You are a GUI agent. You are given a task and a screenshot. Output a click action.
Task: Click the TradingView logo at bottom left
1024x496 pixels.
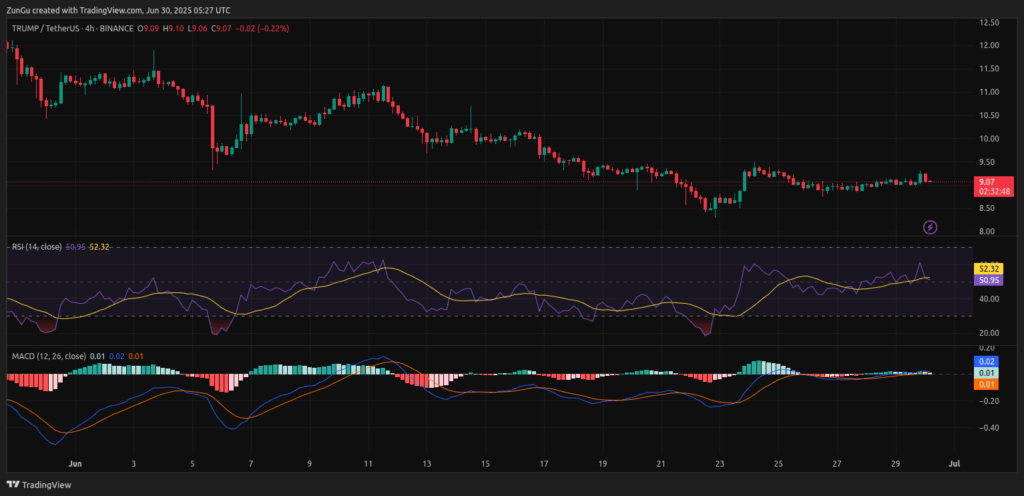[x=39, y=485]
